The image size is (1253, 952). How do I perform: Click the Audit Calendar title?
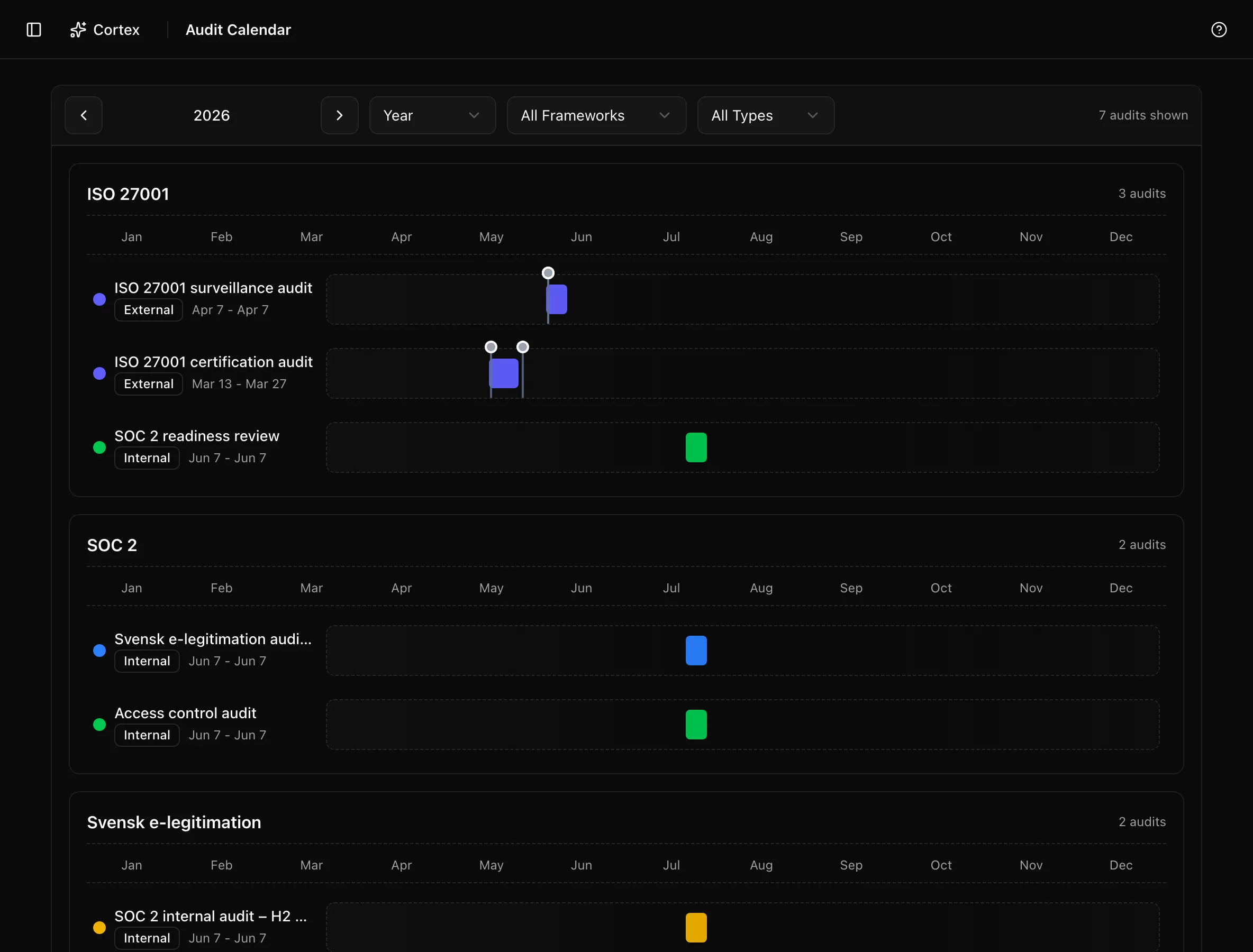[238, 30]
